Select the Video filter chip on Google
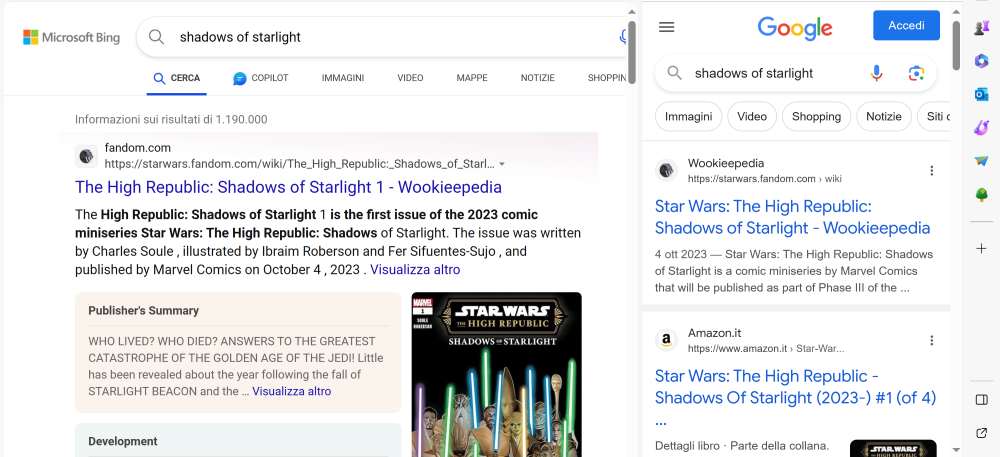The width and height of the screenshot is (1000, 457). point(752,117)
